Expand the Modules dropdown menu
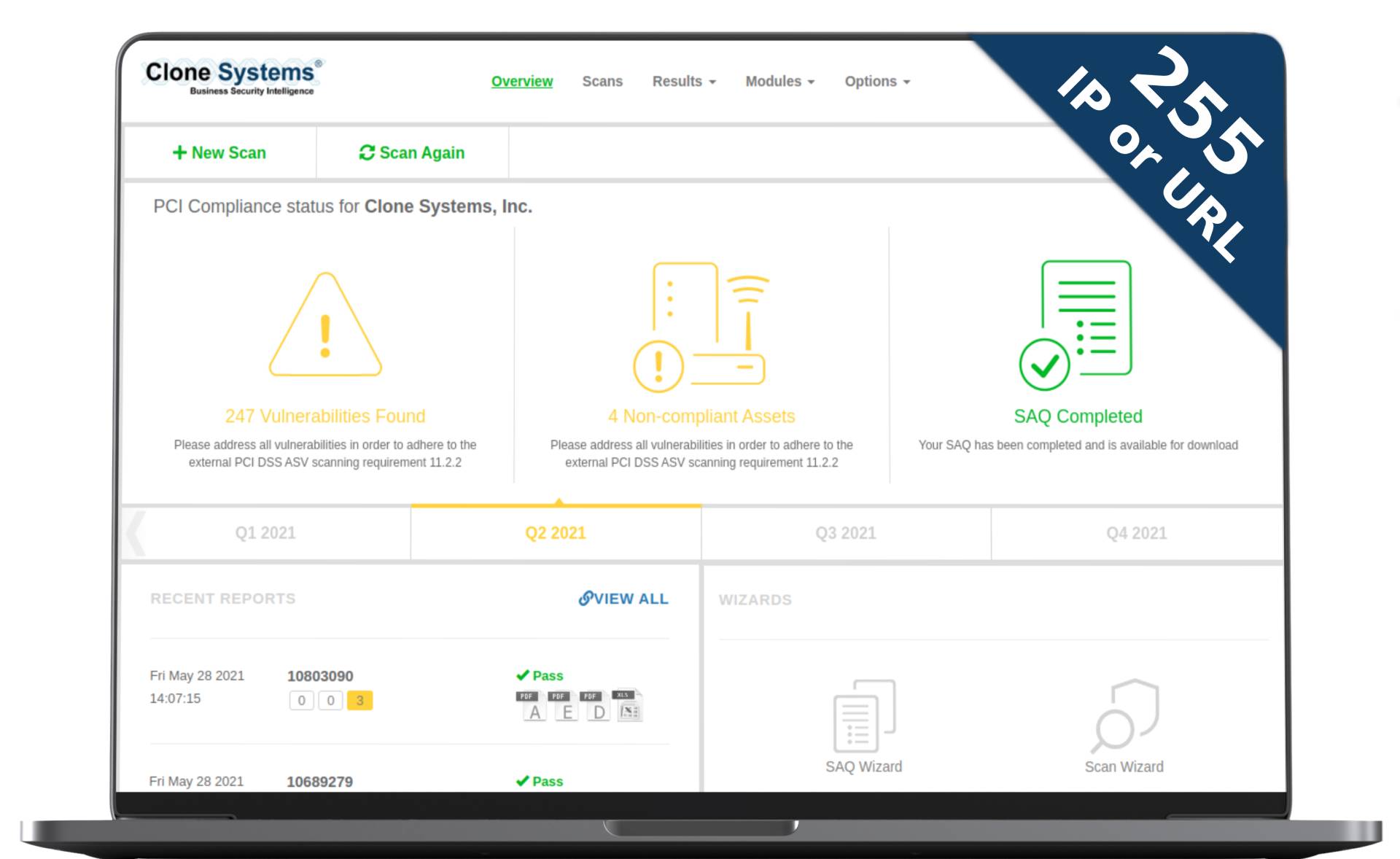Viewport: 1400px width, 859px height. tap(779, 81)
